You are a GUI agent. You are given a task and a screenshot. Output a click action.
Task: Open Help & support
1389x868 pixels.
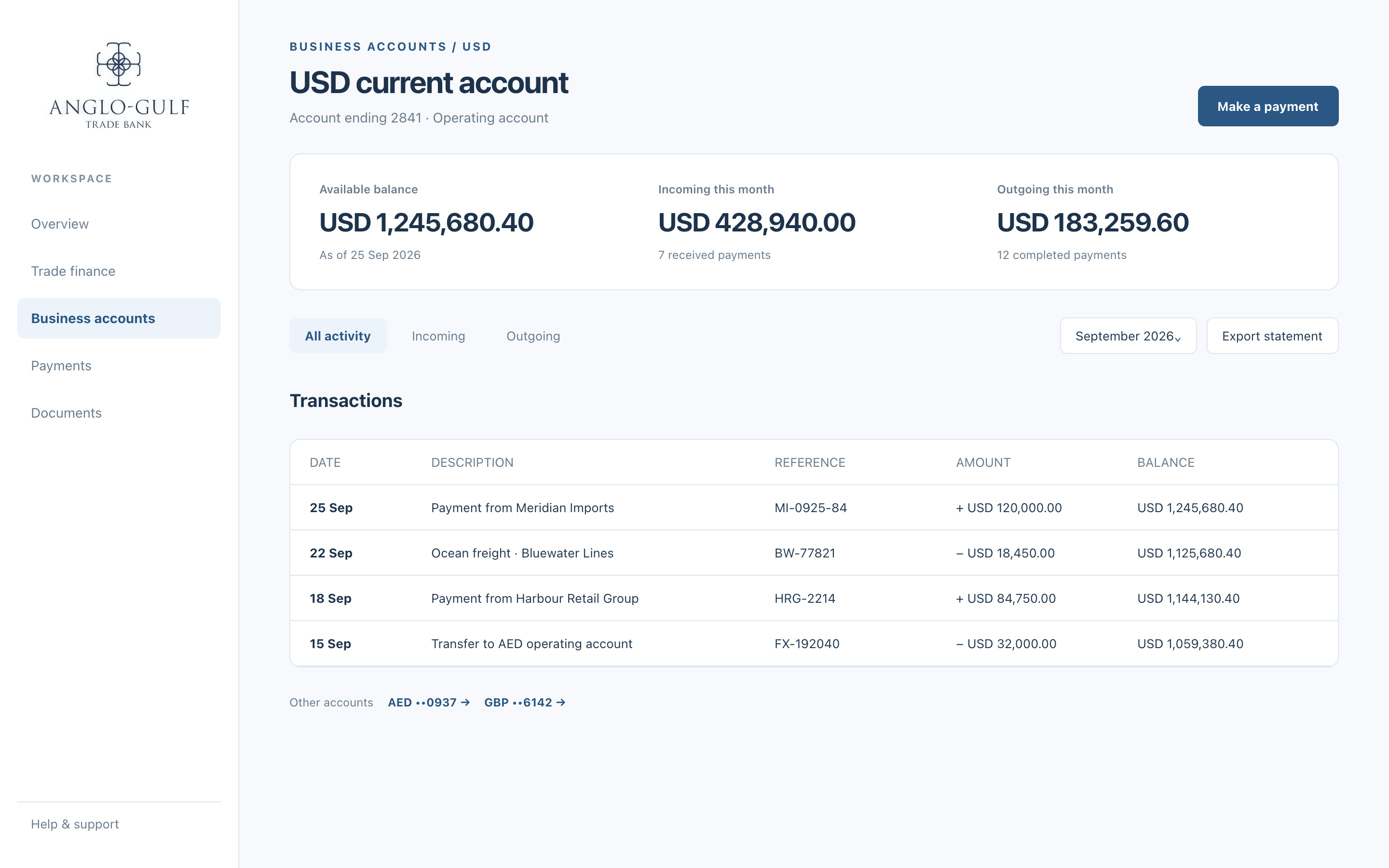click(x=75, y=824)
